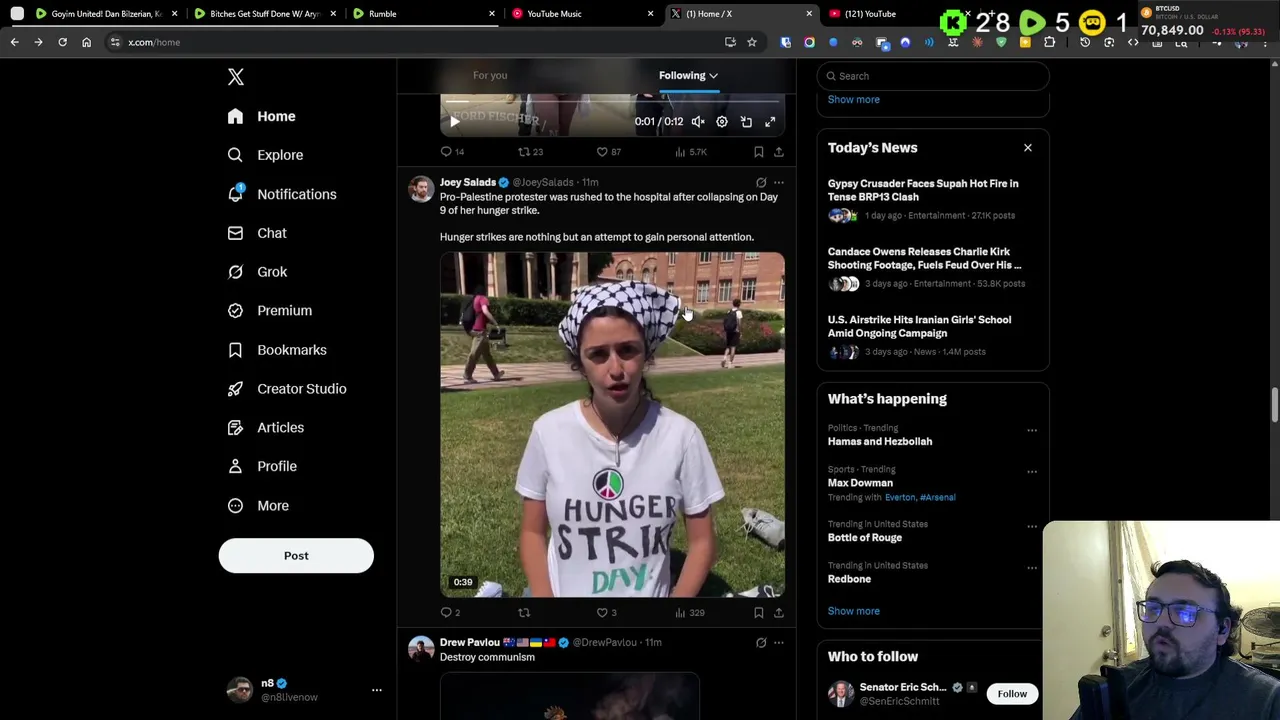Open Articles from the sidebar
The image size is (1280, 720).
[265, 427]
